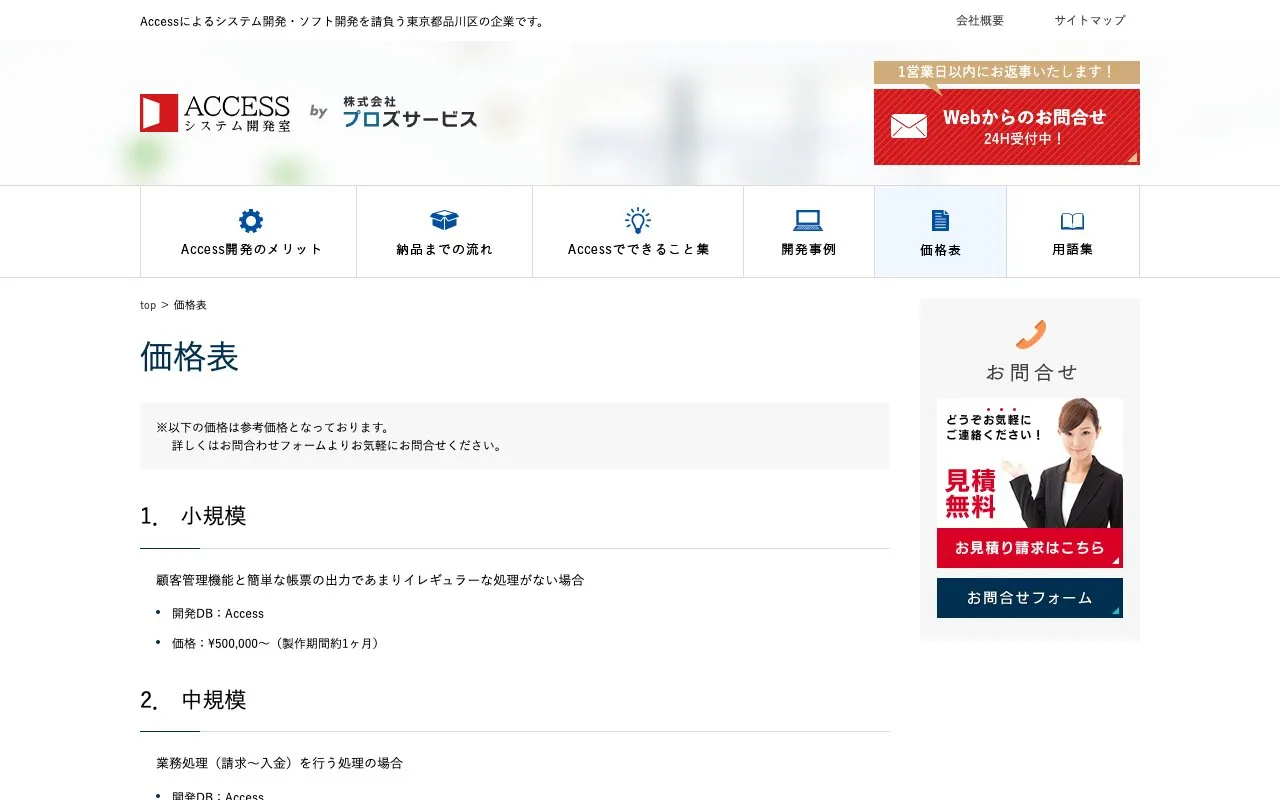Screen dimensions: 1280x800
Task: Click the 顧客管理機能と簡単な帳票 description text
Action: pos(370,580)
